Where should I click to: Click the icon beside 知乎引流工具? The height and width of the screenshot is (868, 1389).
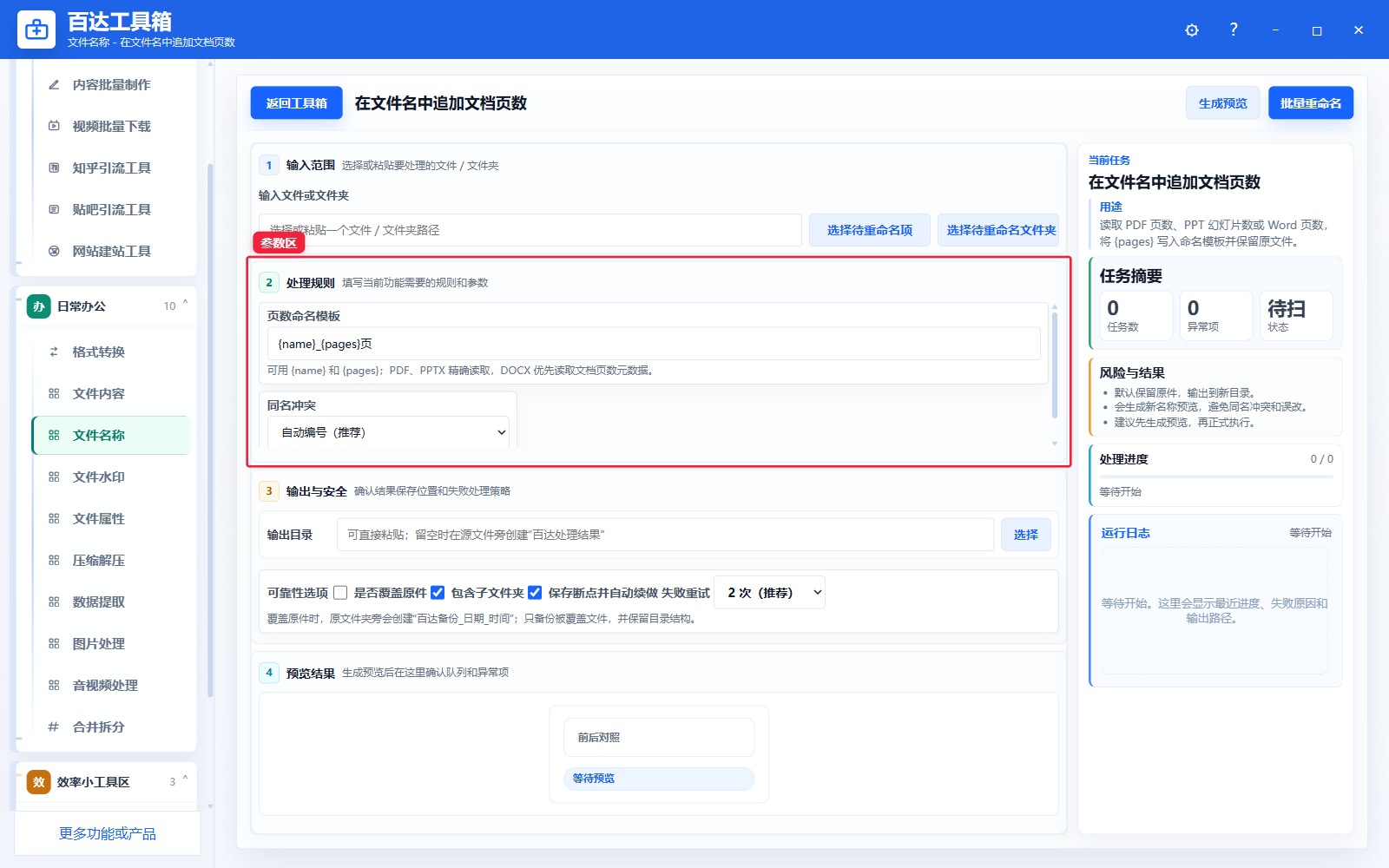point(54,168)
